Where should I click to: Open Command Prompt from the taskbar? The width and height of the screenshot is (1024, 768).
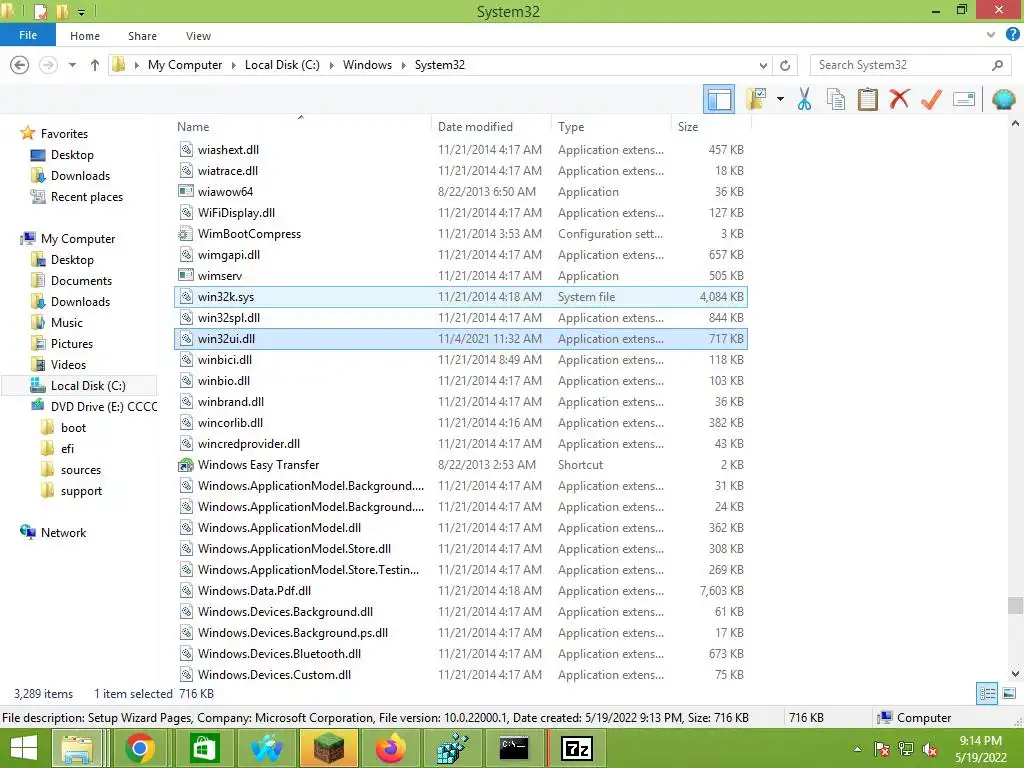coord(514,748)
